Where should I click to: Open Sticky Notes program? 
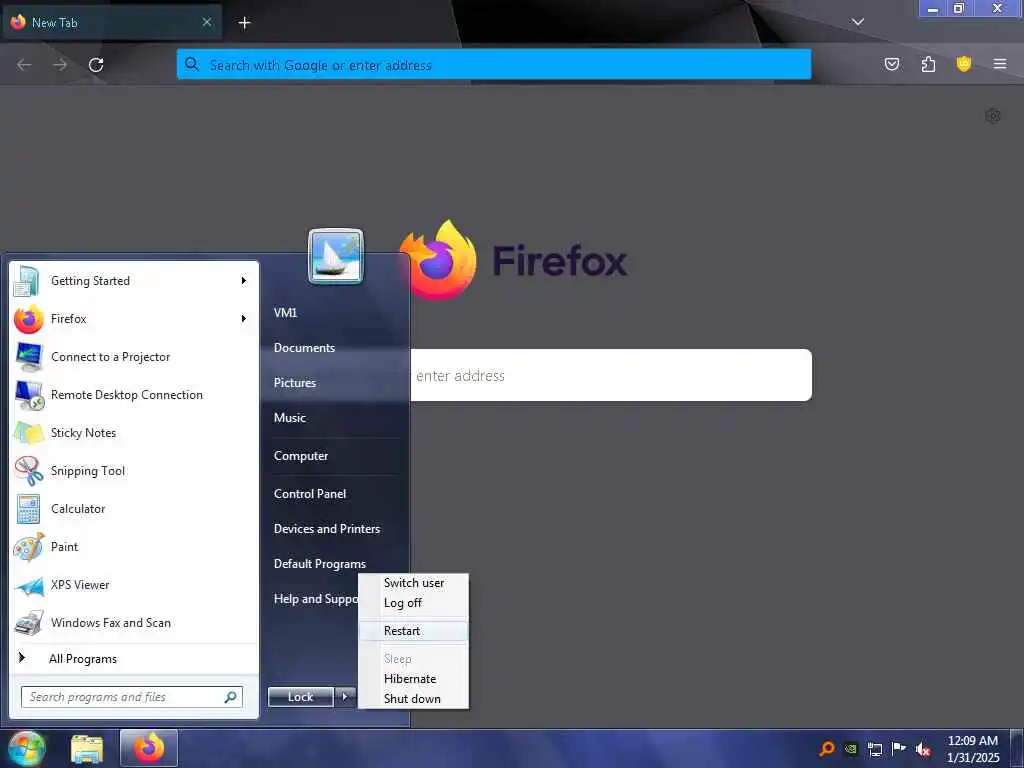point(134,432)
